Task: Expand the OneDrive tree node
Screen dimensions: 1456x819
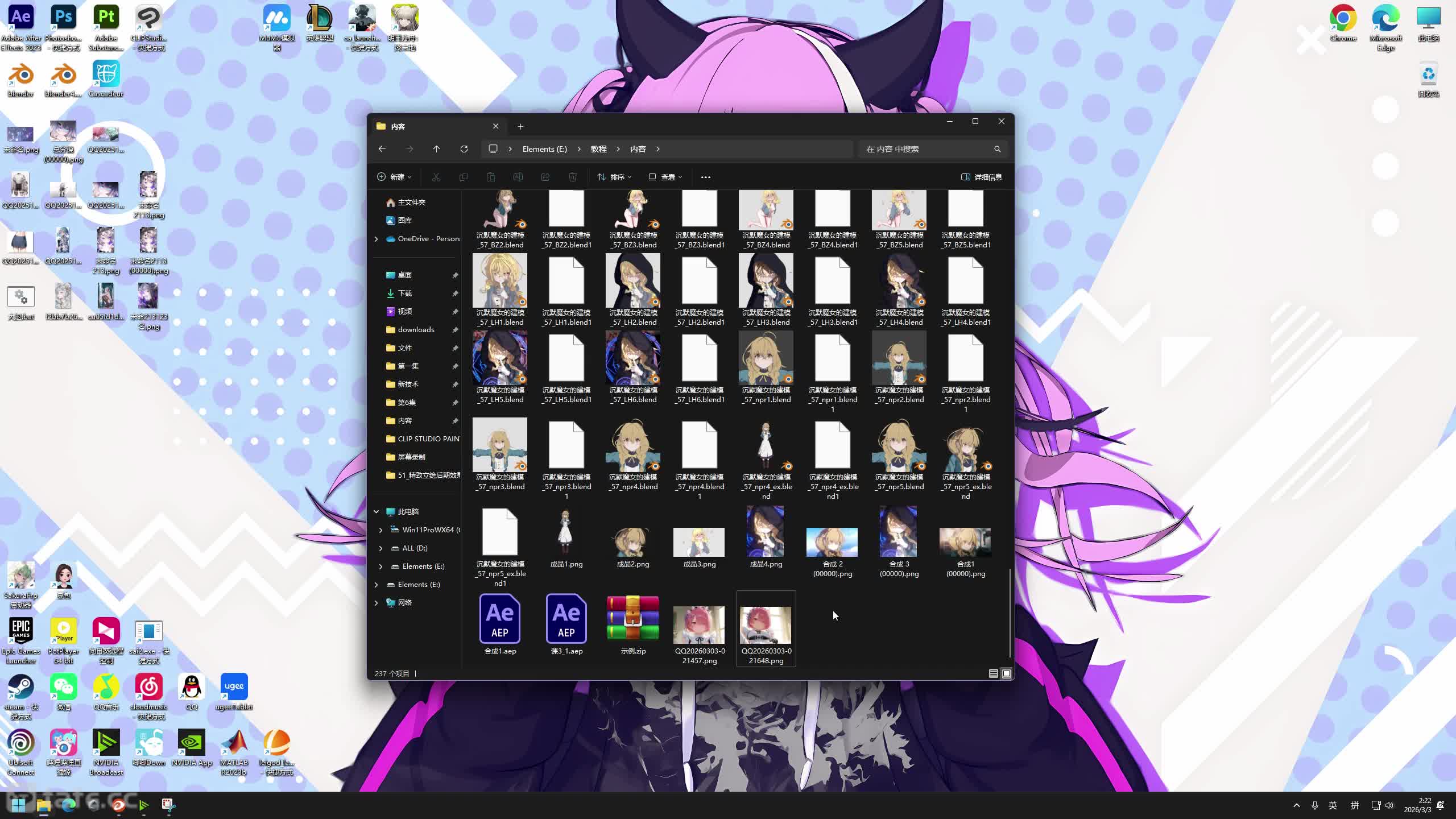Action: [376, 239]
